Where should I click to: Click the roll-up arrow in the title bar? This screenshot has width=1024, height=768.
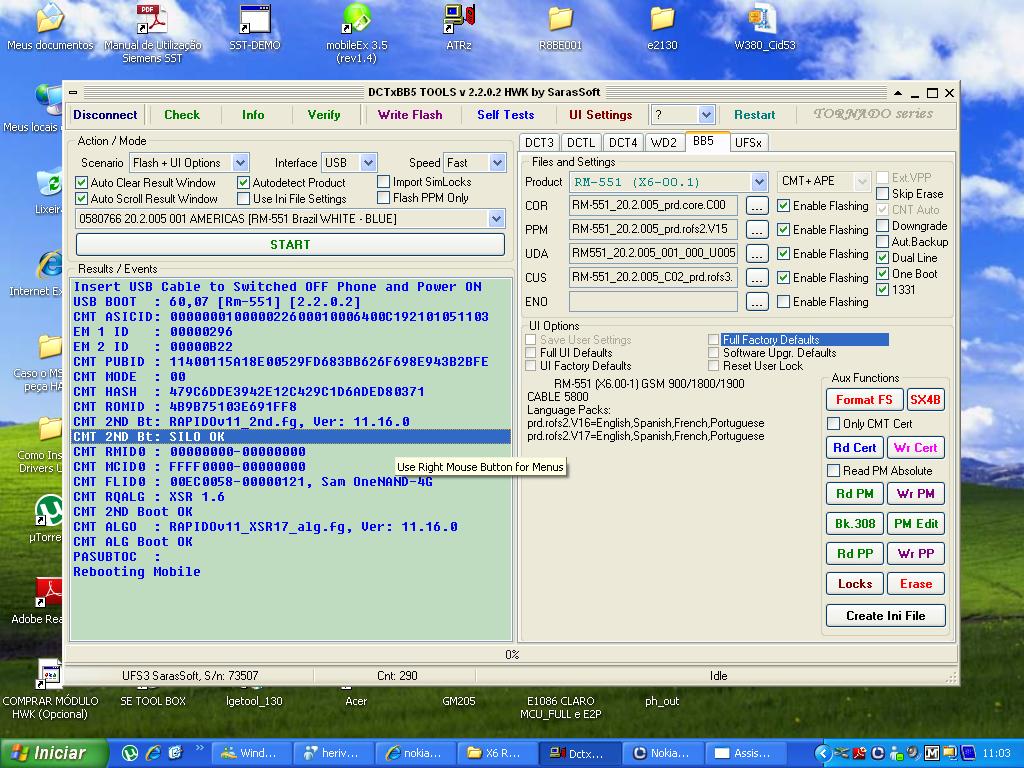click(x=898, y=93)
